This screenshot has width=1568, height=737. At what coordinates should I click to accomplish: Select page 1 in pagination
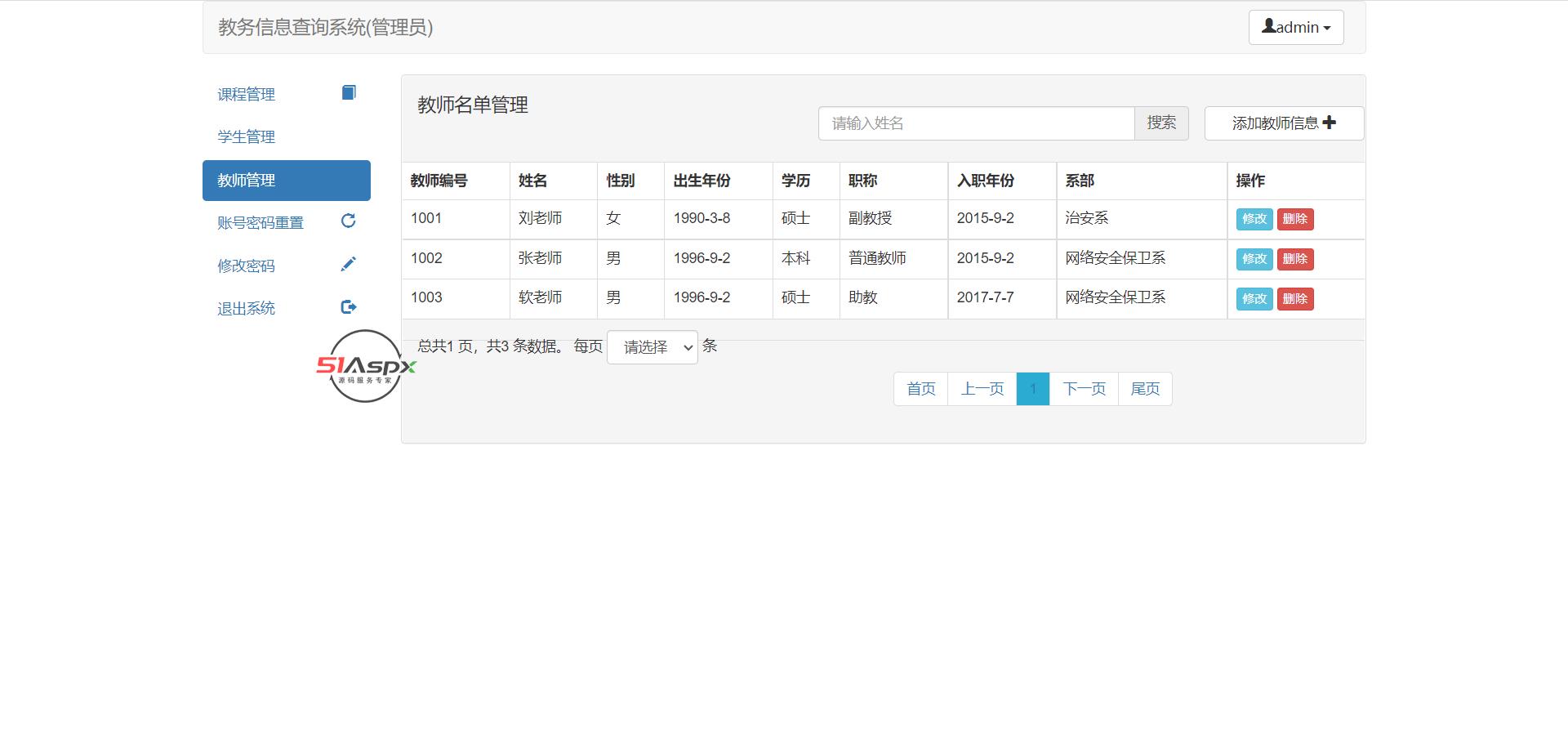(1033, 389)
